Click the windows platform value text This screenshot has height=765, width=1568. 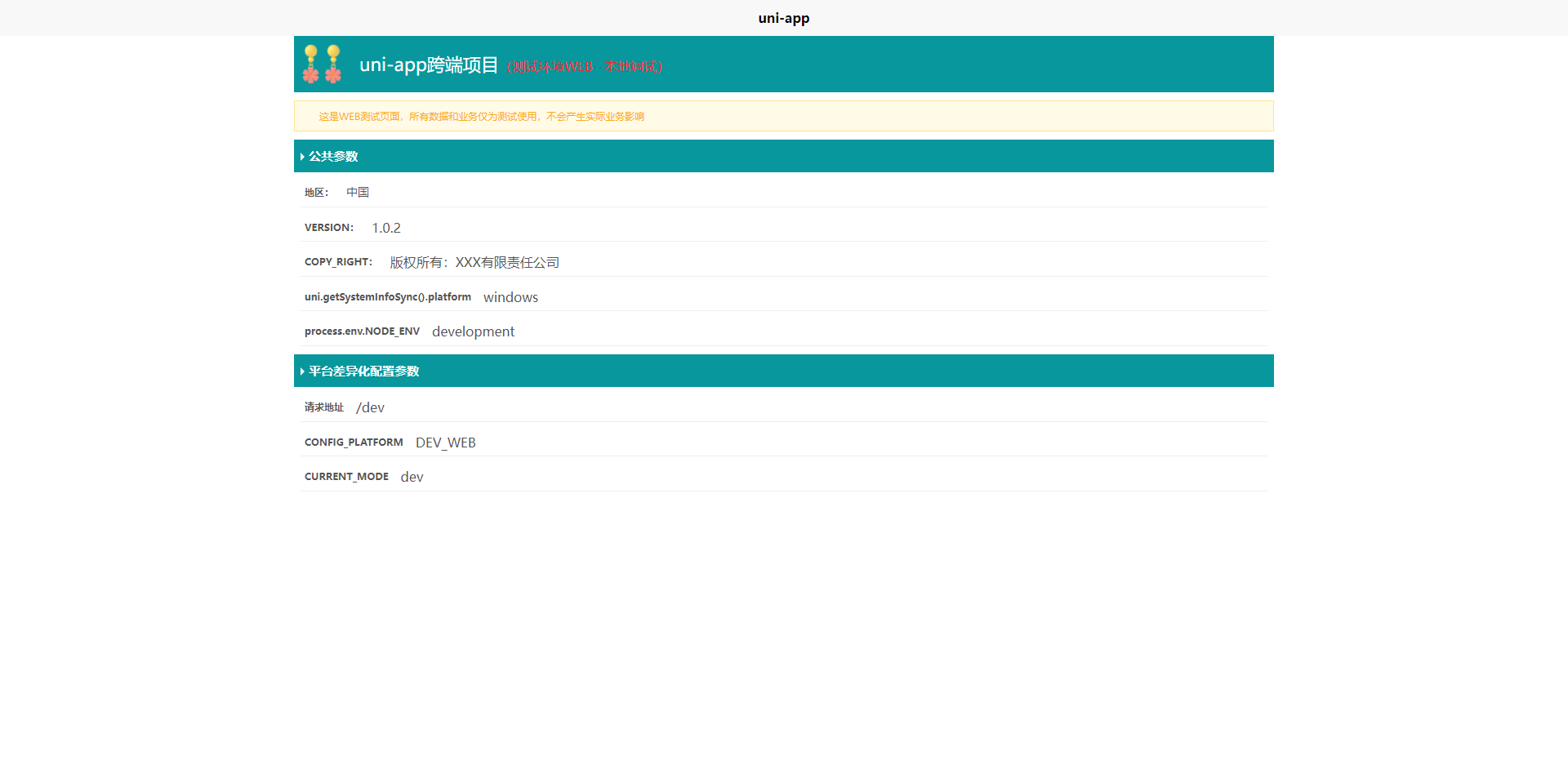click(x=510, y=297)
